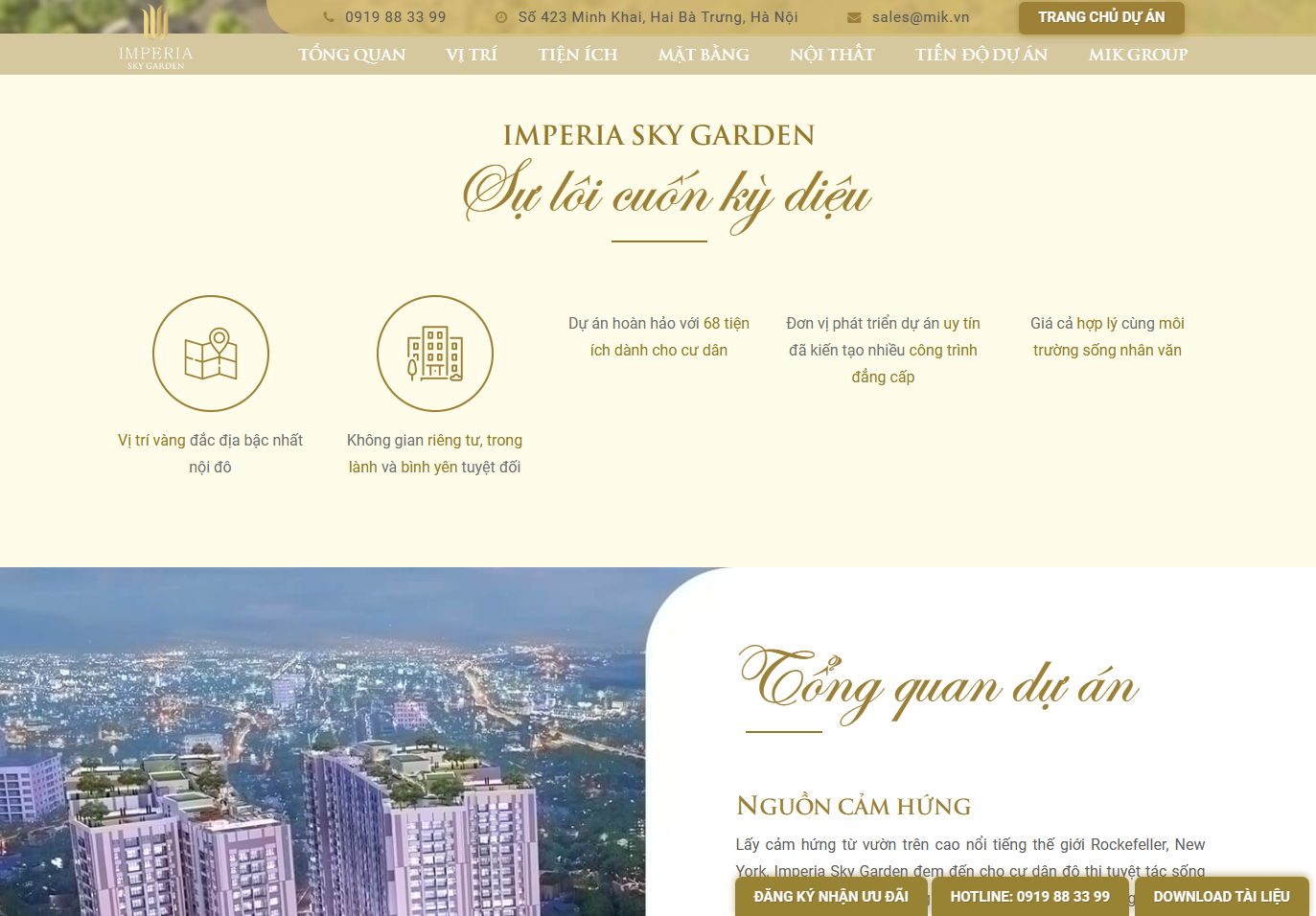Open the TỔNG QUAN menu item
1316x916 pixels.
pos(352,55)
